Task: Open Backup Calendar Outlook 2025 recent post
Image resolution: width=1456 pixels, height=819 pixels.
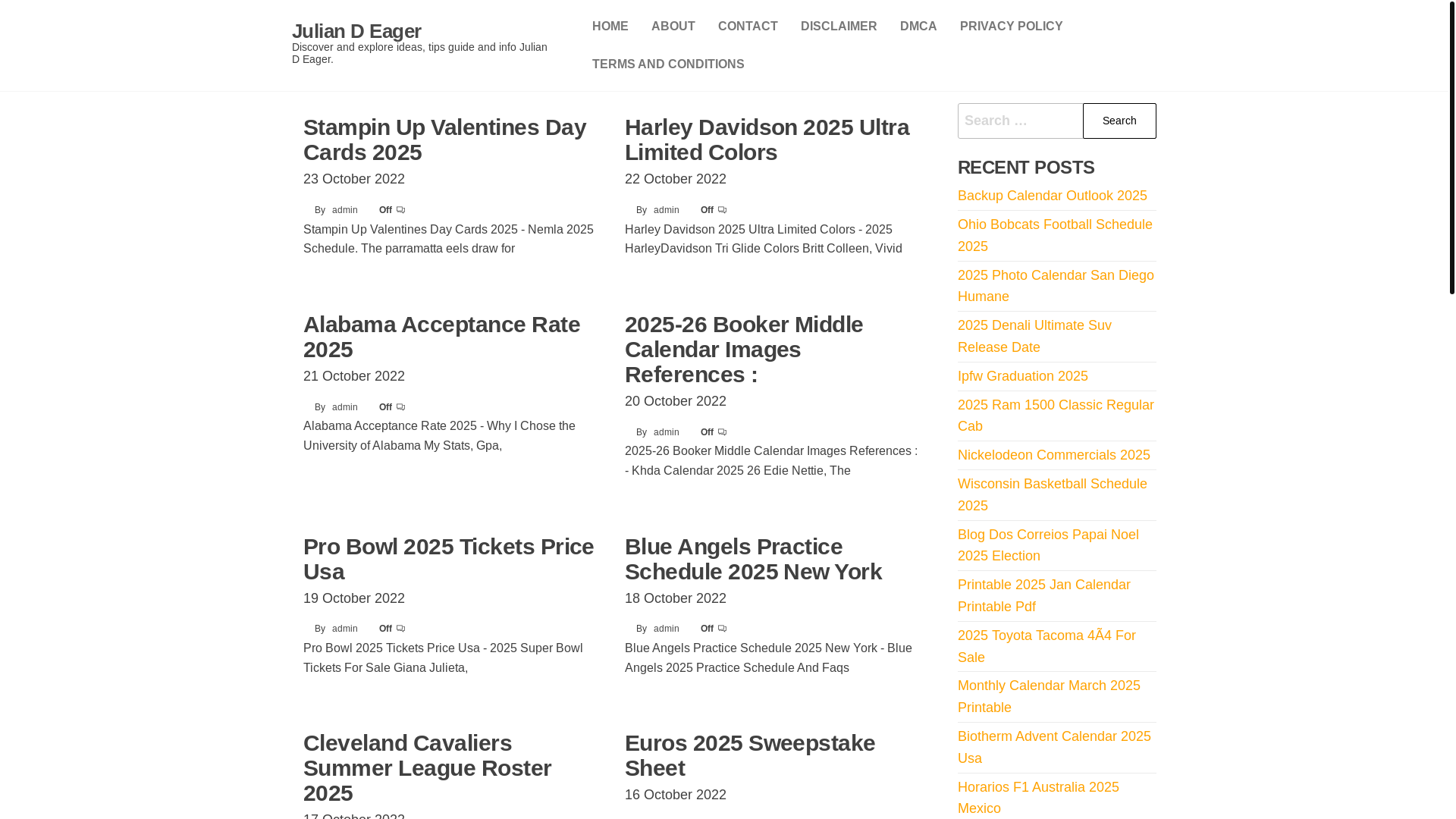Action: coord(1052,196)
